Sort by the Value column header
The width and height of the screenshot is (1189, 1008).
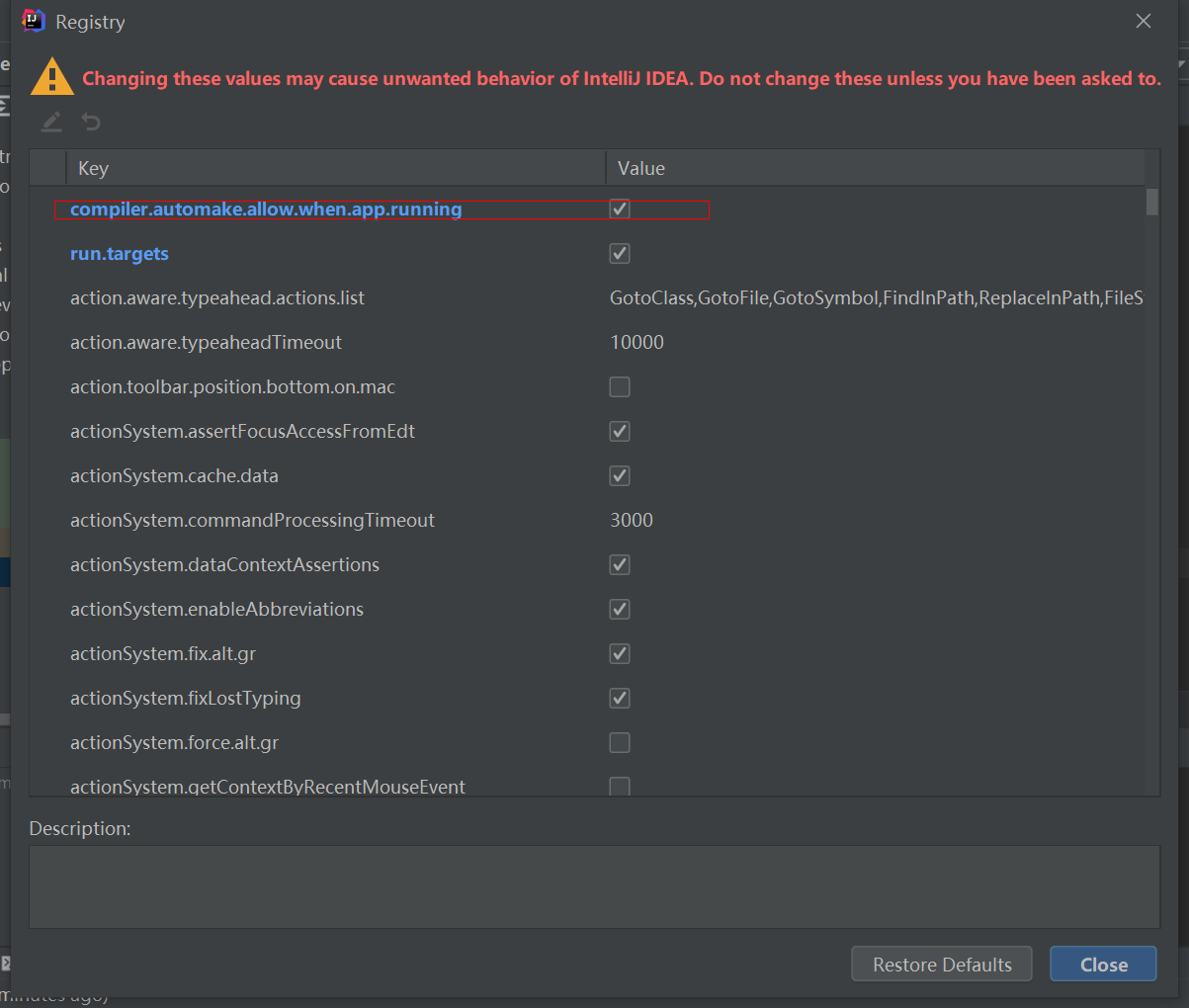click(876, 168)
